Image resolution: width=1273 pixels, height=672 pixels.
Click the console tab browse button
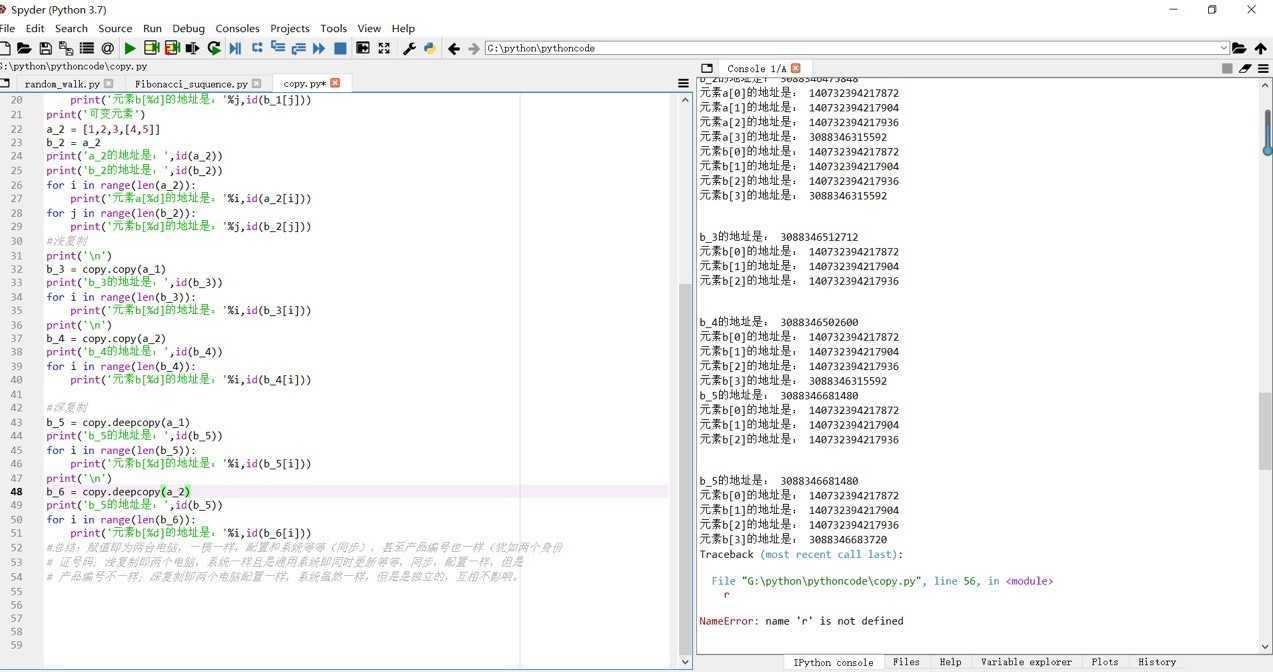click(x=707, y=68)
